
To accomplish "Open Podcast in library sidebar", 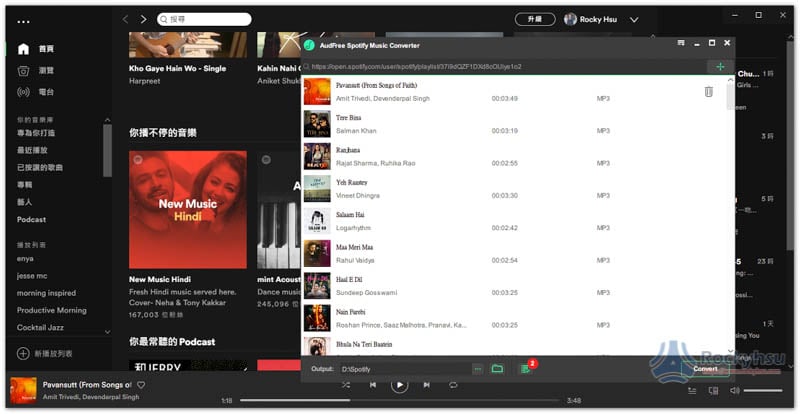I will click(x=31, y=220).
